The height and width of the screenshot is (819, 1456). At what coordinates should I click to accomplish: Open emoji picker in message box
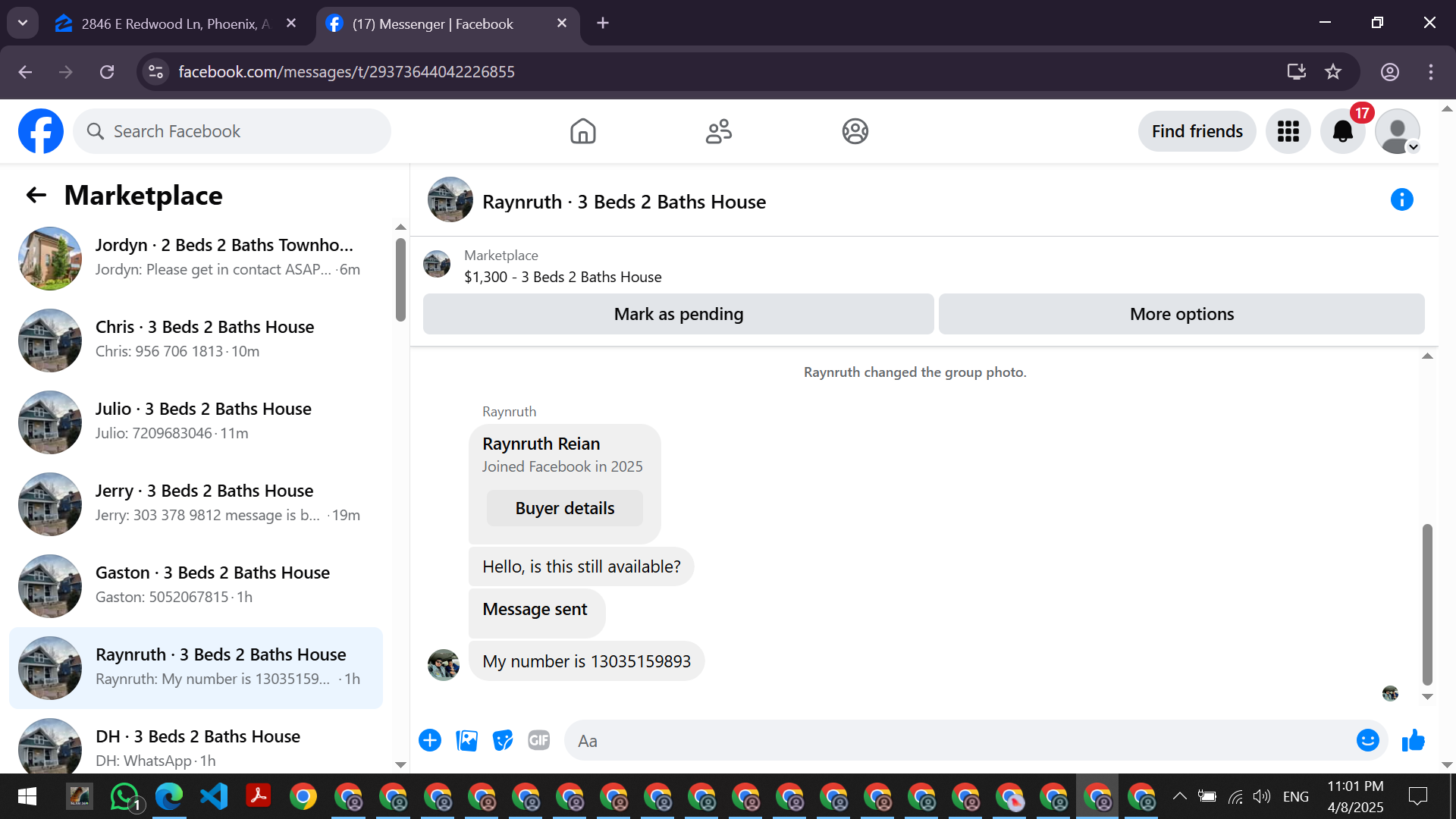tap(1367, 740)
